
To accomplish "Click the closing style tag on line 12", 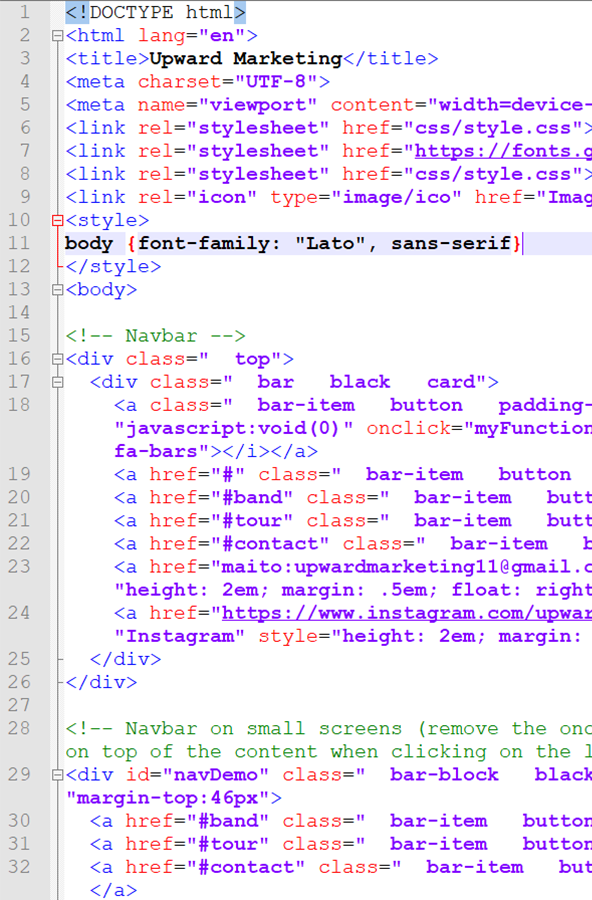I will click(113, 266).
